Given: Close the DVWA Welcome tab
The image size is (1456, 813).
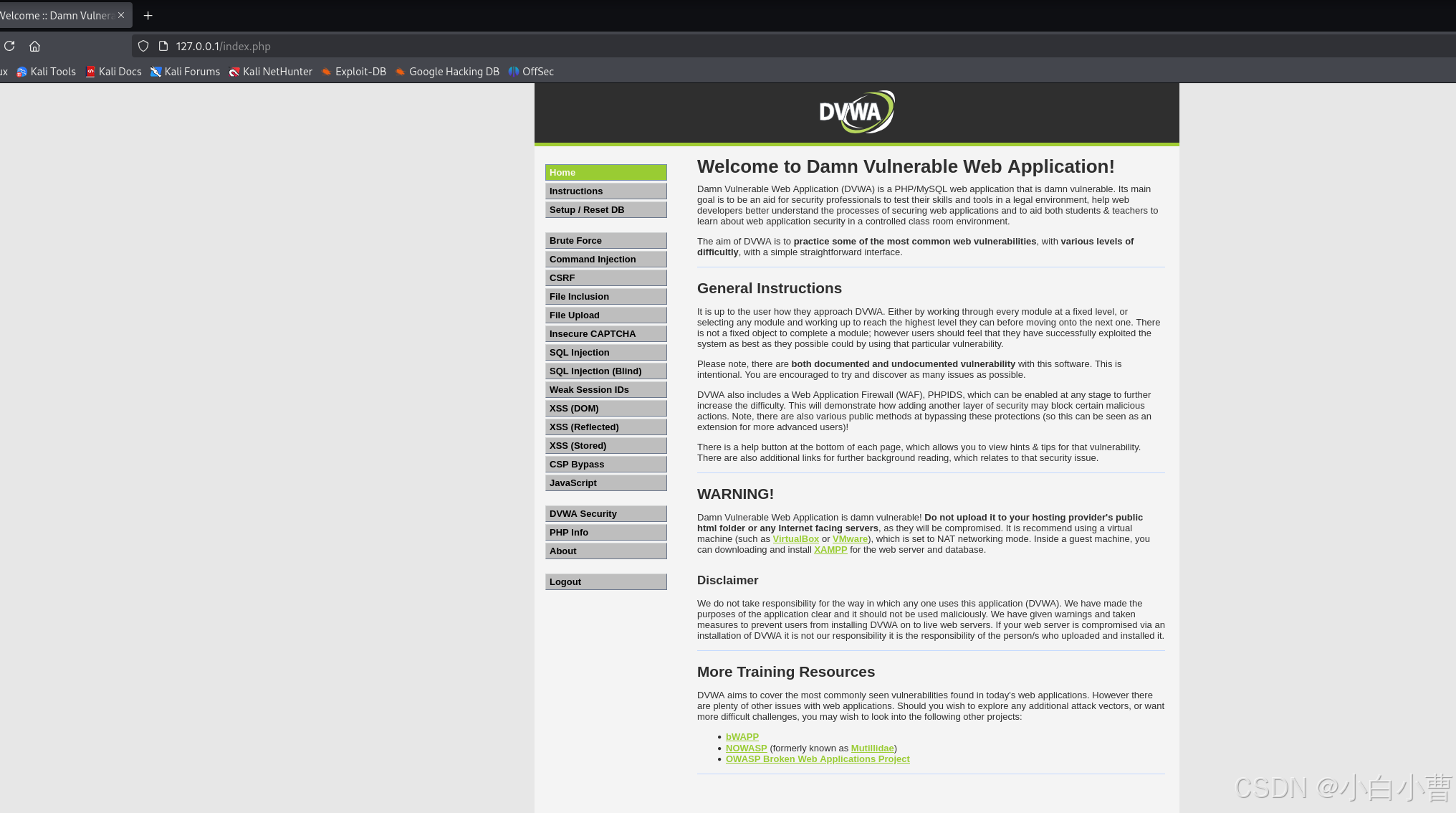Looking at the screenshot, I should (x=121, y=15).
